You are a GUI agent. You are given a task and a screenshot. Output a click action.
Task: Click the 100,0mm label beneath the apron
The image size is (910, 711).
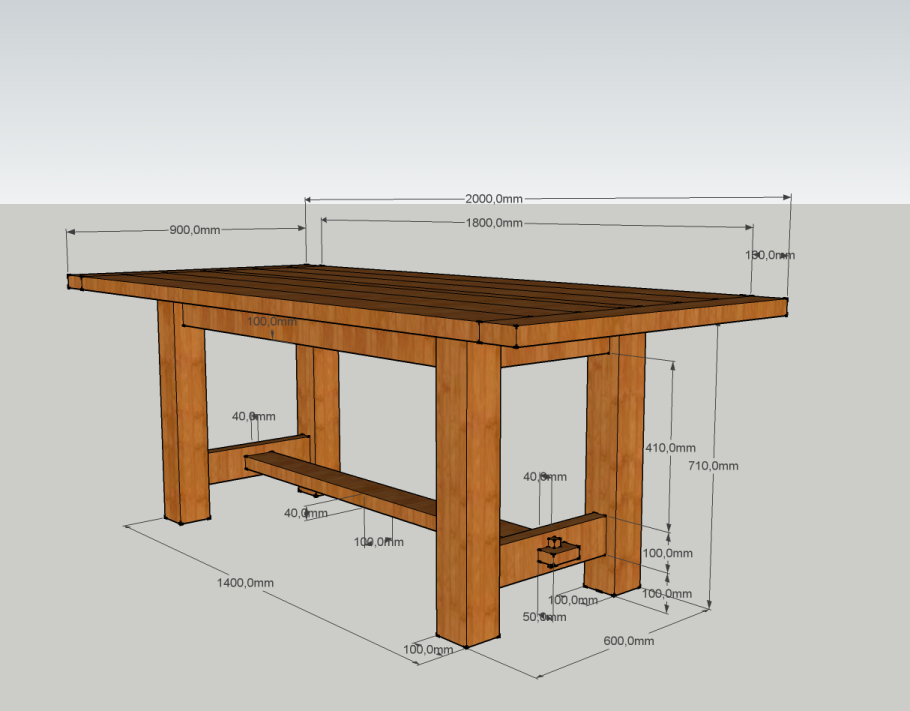pyautogui.click(x=272, y=321)
